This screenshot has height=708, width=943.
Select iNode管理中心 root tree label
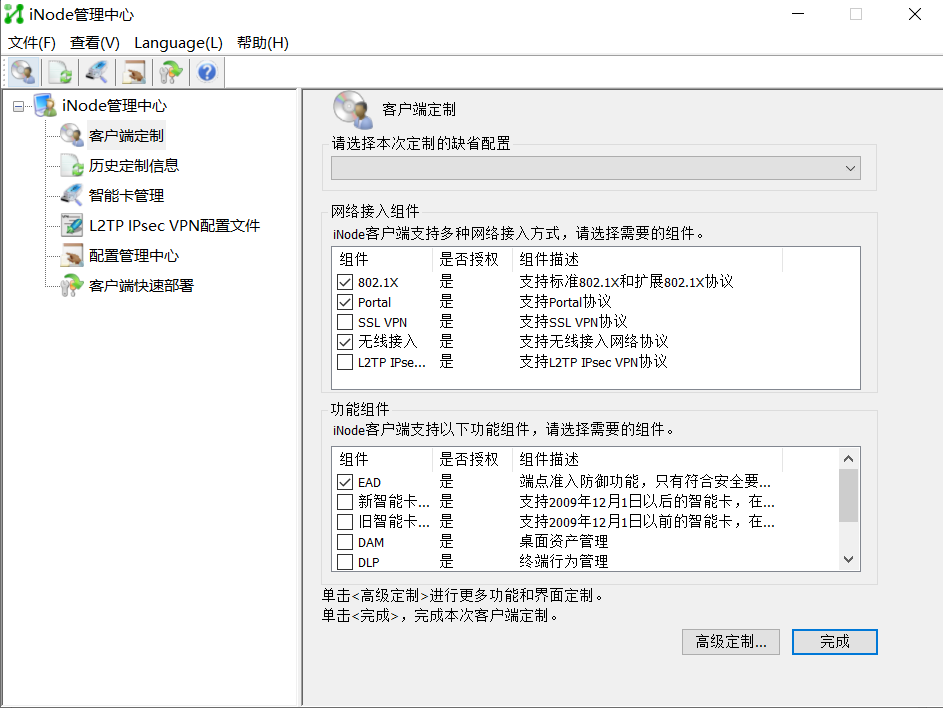click(x=114, y=106)
